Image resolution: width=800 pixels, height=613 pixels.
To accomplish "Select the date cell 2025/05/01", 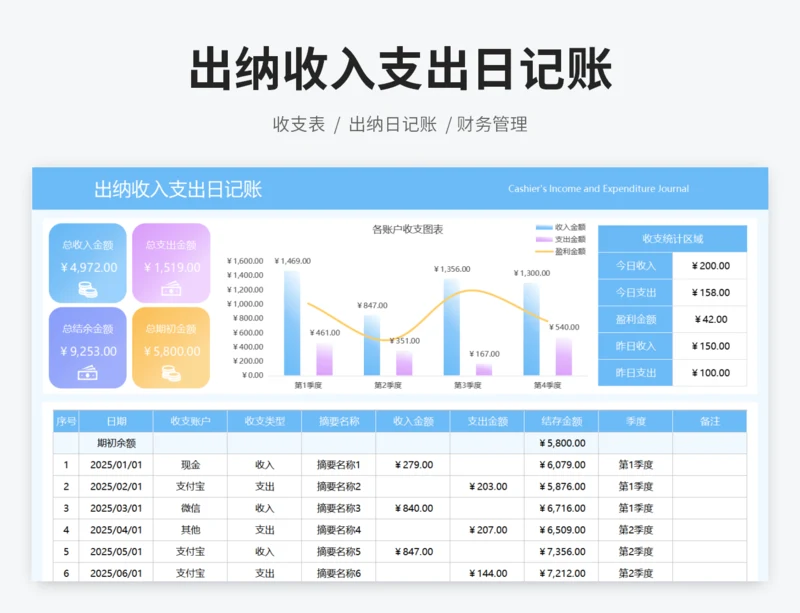I will [116, 552].
